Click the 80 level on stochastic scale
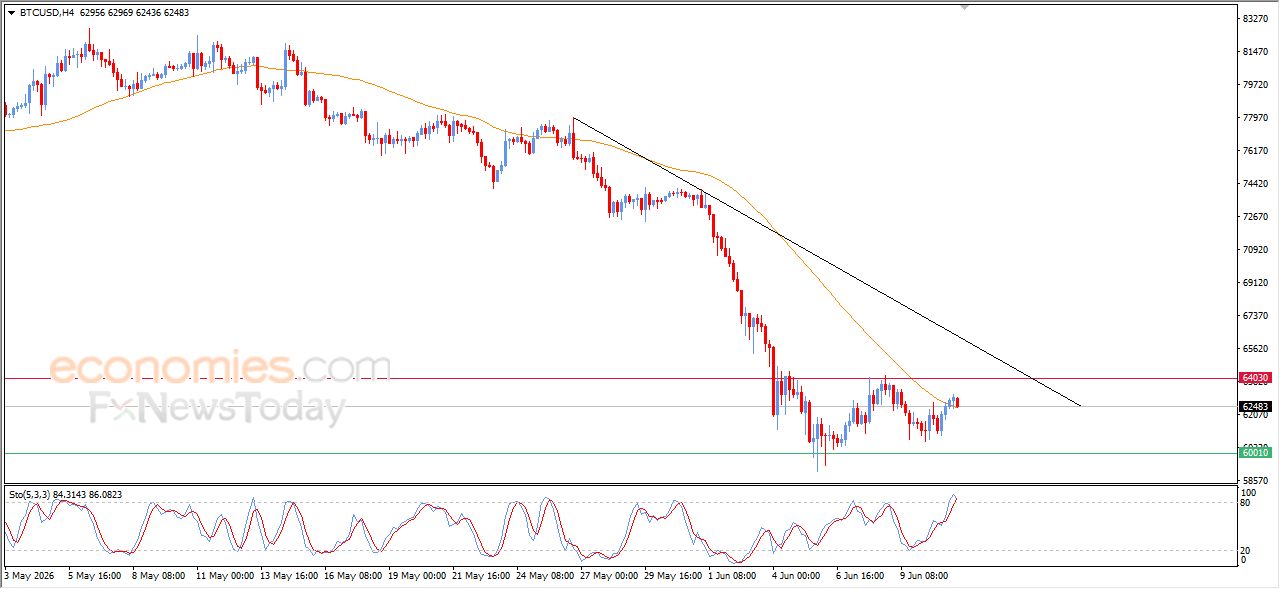 (1246, 503)
